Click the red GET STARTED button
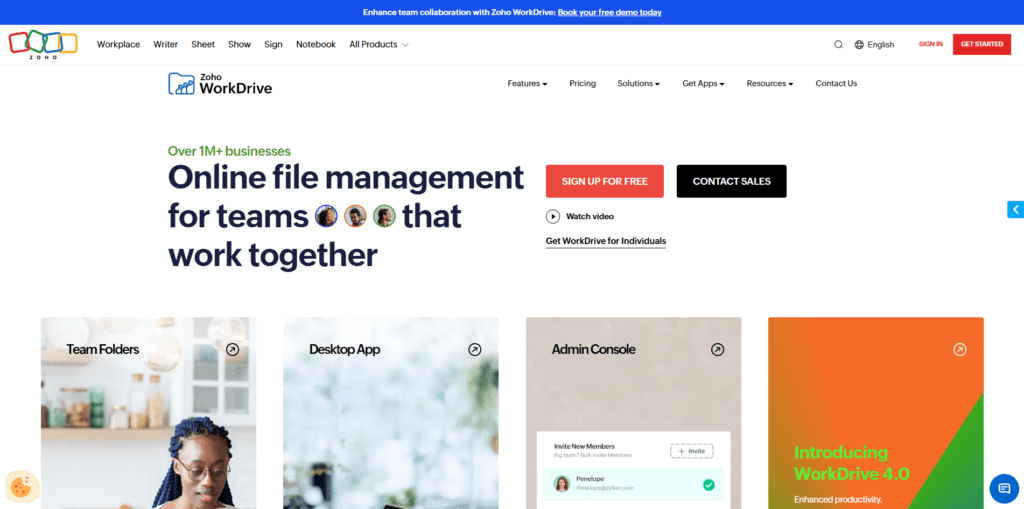Viewport: 1024px width, 509px height. [982, 44]
